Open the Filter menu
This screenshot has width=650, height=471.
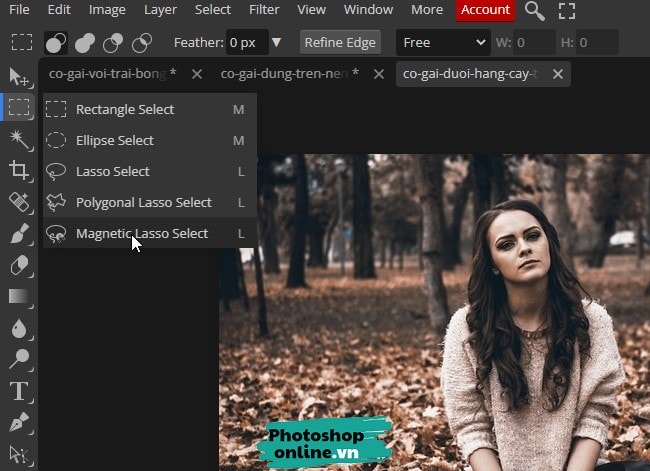[x=264, y=10]
